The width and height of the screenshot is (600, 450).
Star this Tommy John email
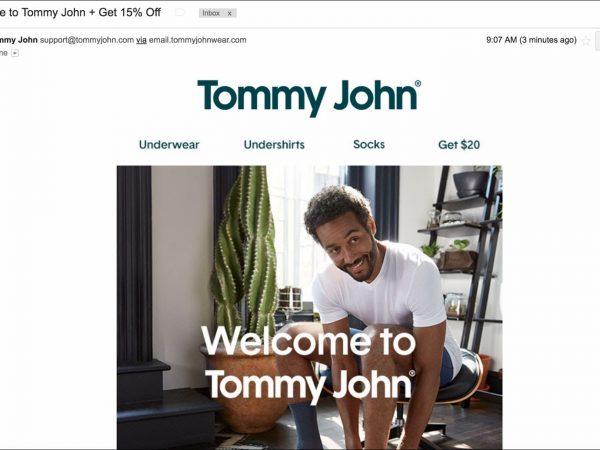pyautogui.click(x=585, y=40)
